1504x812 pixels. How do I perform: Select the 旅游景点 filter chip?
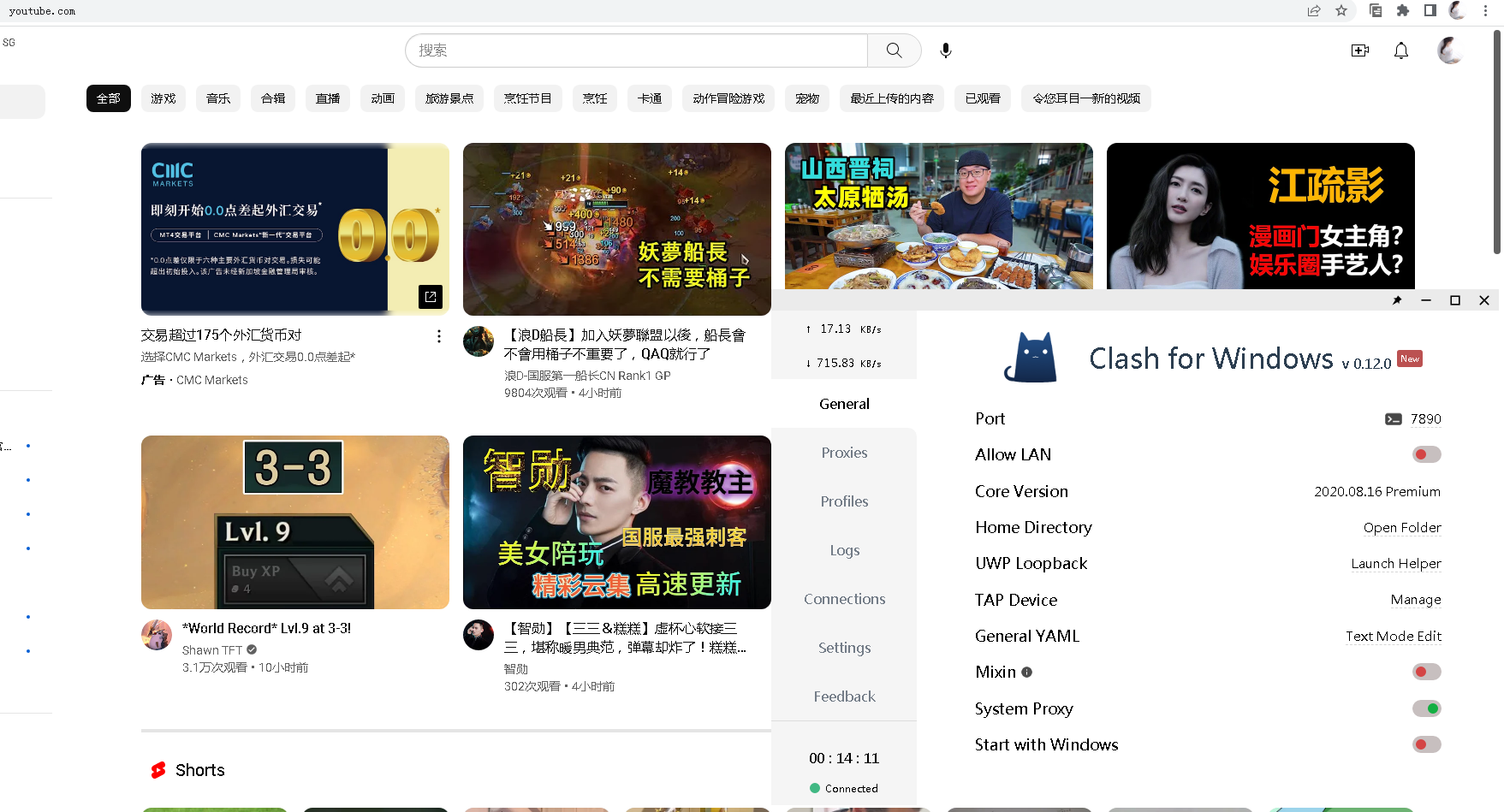(449, 98)
